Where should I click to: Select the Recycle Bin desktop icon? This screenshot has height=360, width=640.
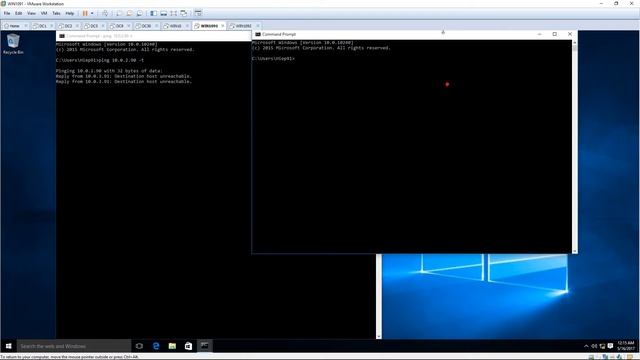pos(13,44)
